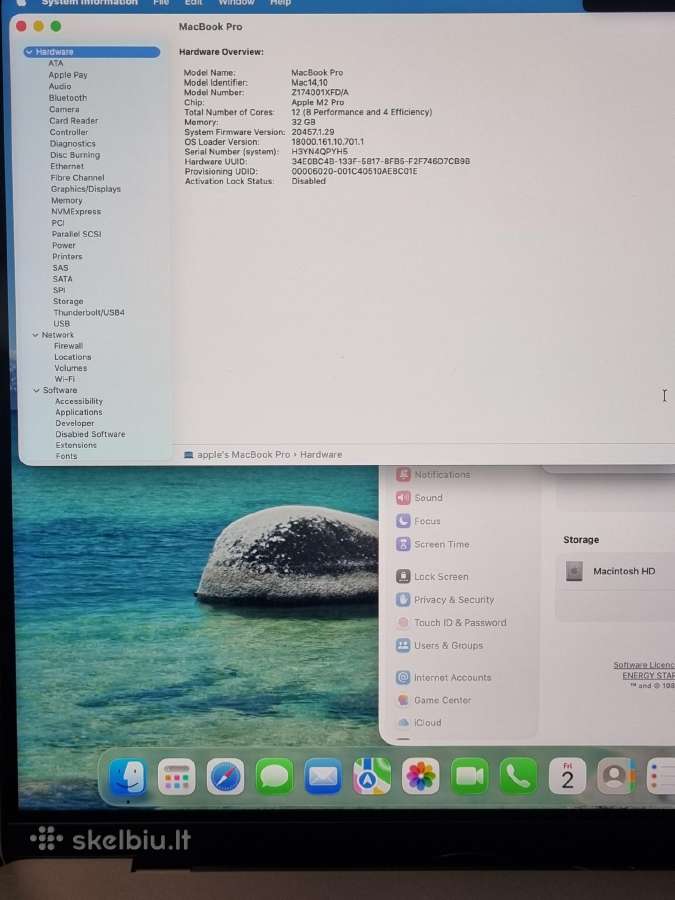675x900 pixels.
Task: Select ATA in hardware list
Action: click(56, 63)
